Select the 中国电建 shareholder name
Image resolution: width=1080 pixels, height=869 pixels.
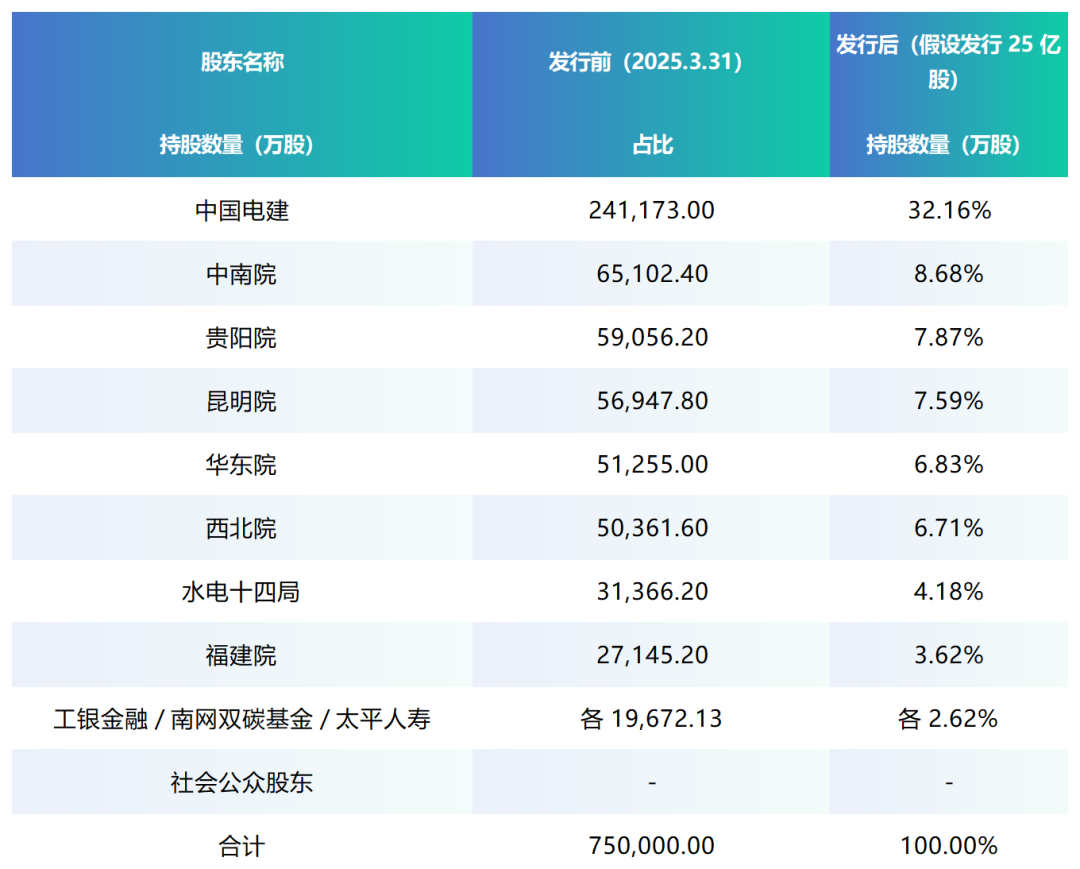tap(242, 210)
